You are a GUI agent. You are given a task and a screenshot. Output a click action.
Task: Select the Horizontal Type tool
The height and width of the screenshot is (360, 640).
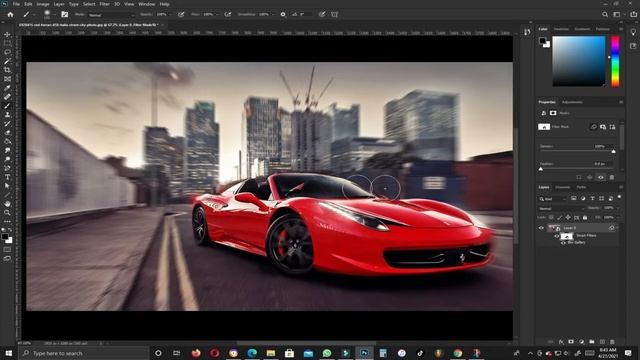[x=7, y=177]
